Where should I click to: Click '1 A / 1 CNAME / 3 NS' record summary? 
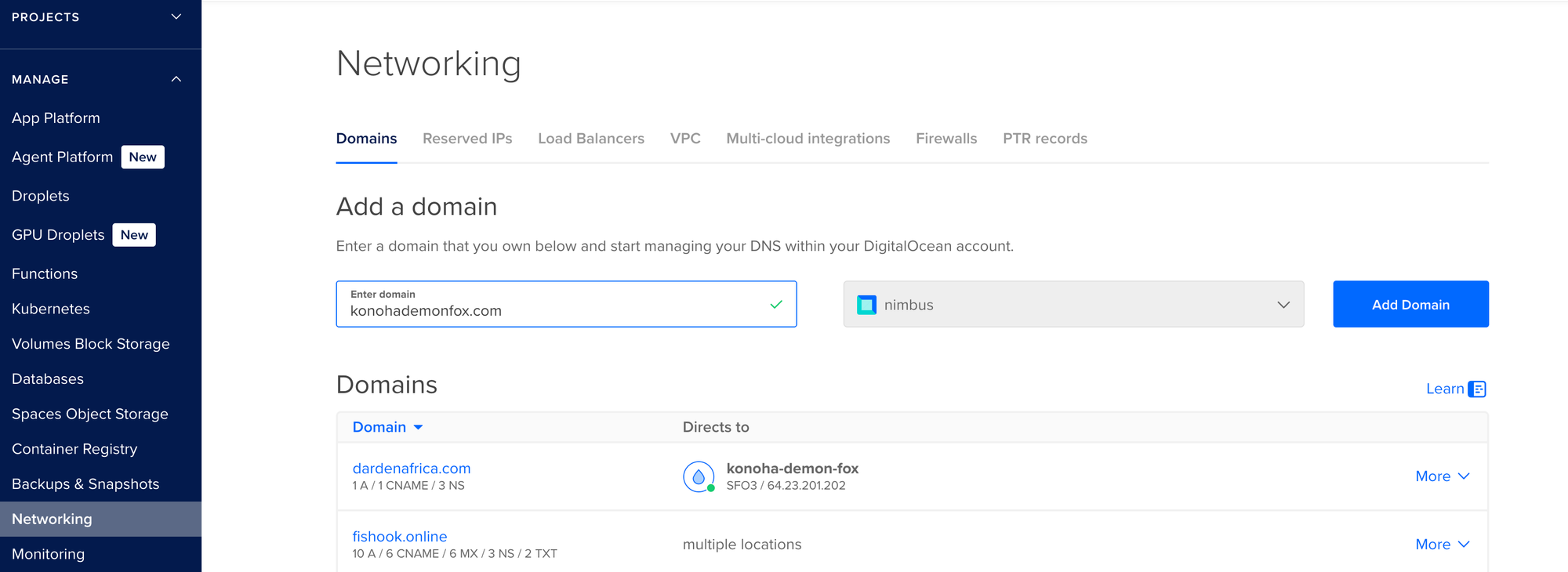tap(408, 486)
